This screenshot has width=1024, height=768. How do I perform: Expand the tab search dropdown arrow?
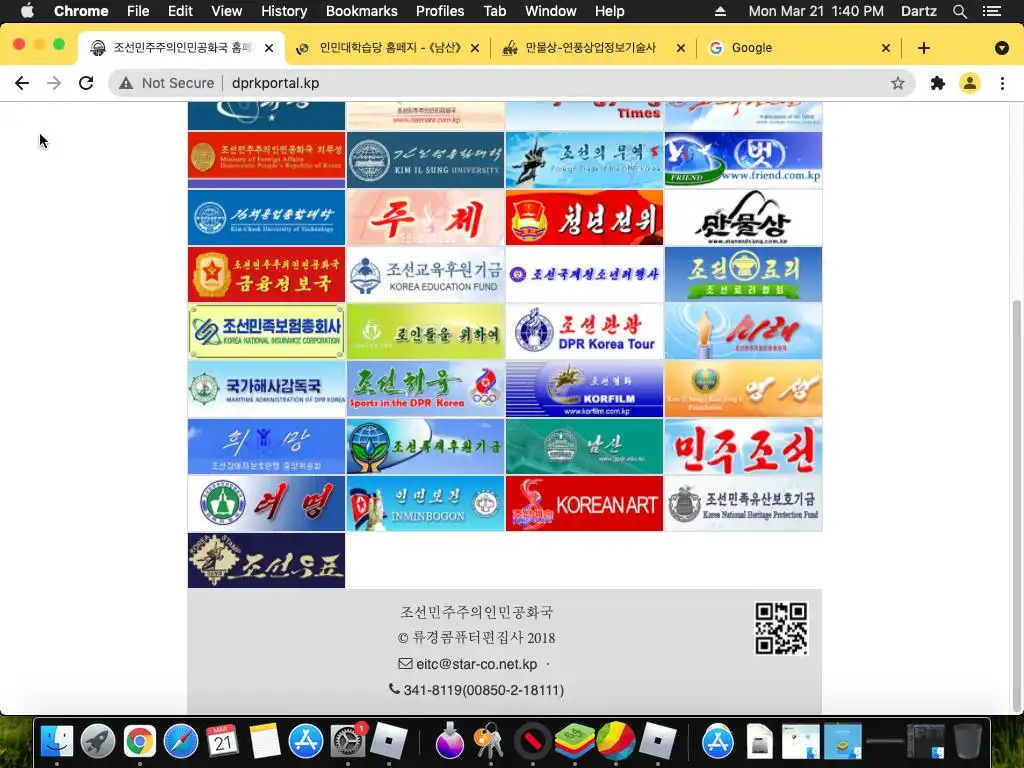click(x=1002, y=48)
